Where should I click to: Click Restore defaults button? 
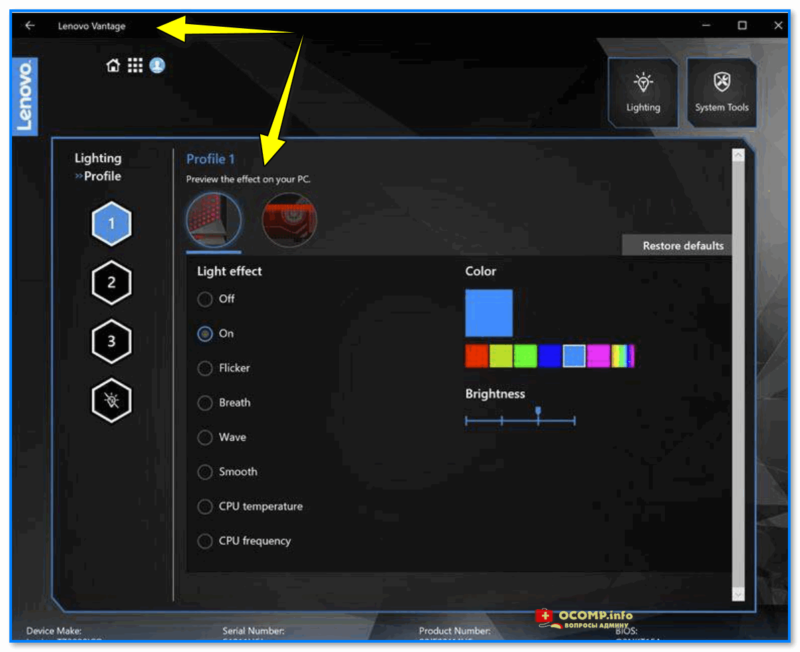click(x=677, y=246)
